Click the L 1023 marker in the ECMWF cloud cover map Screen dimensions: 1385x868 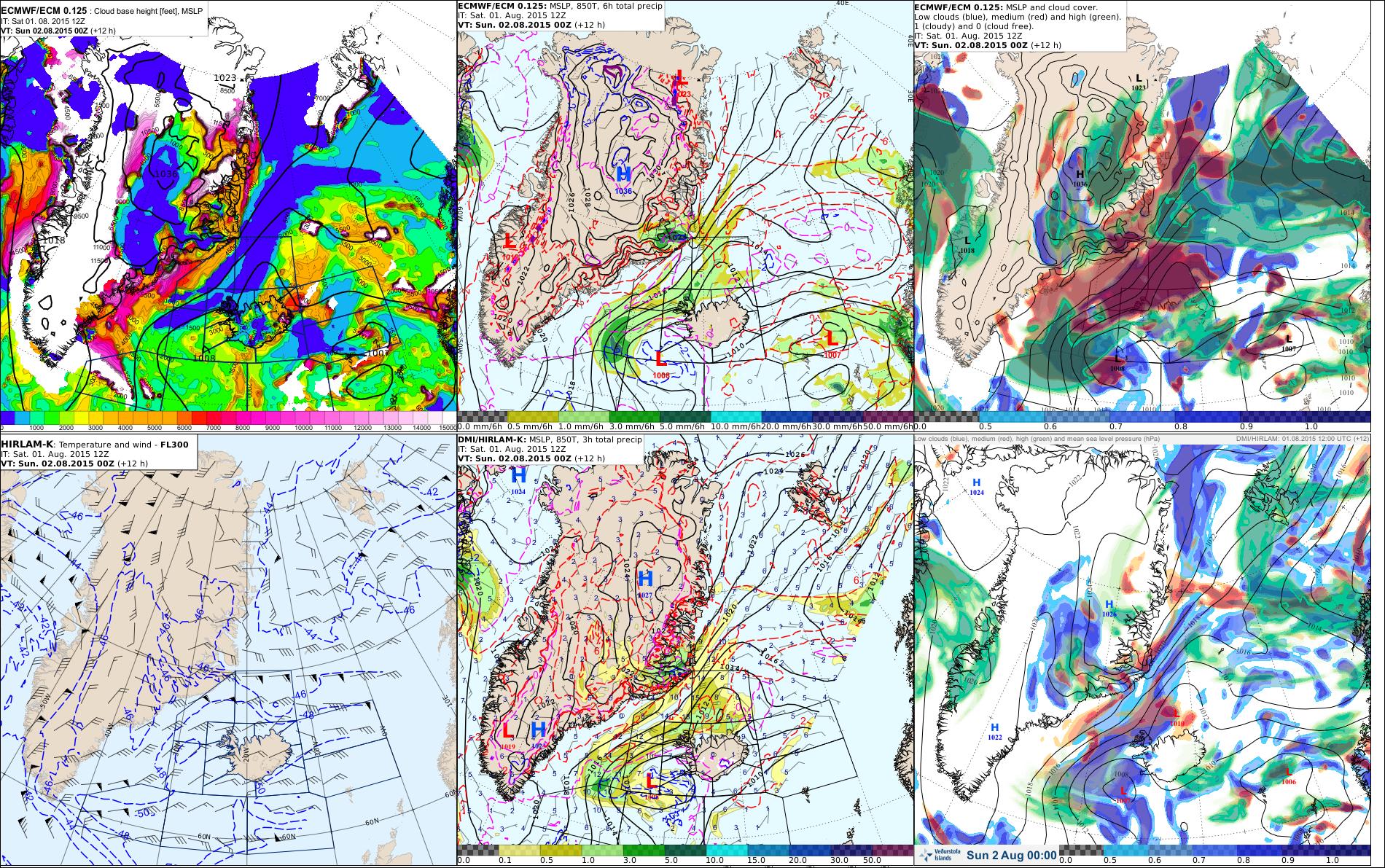(x=1139, y=82)
